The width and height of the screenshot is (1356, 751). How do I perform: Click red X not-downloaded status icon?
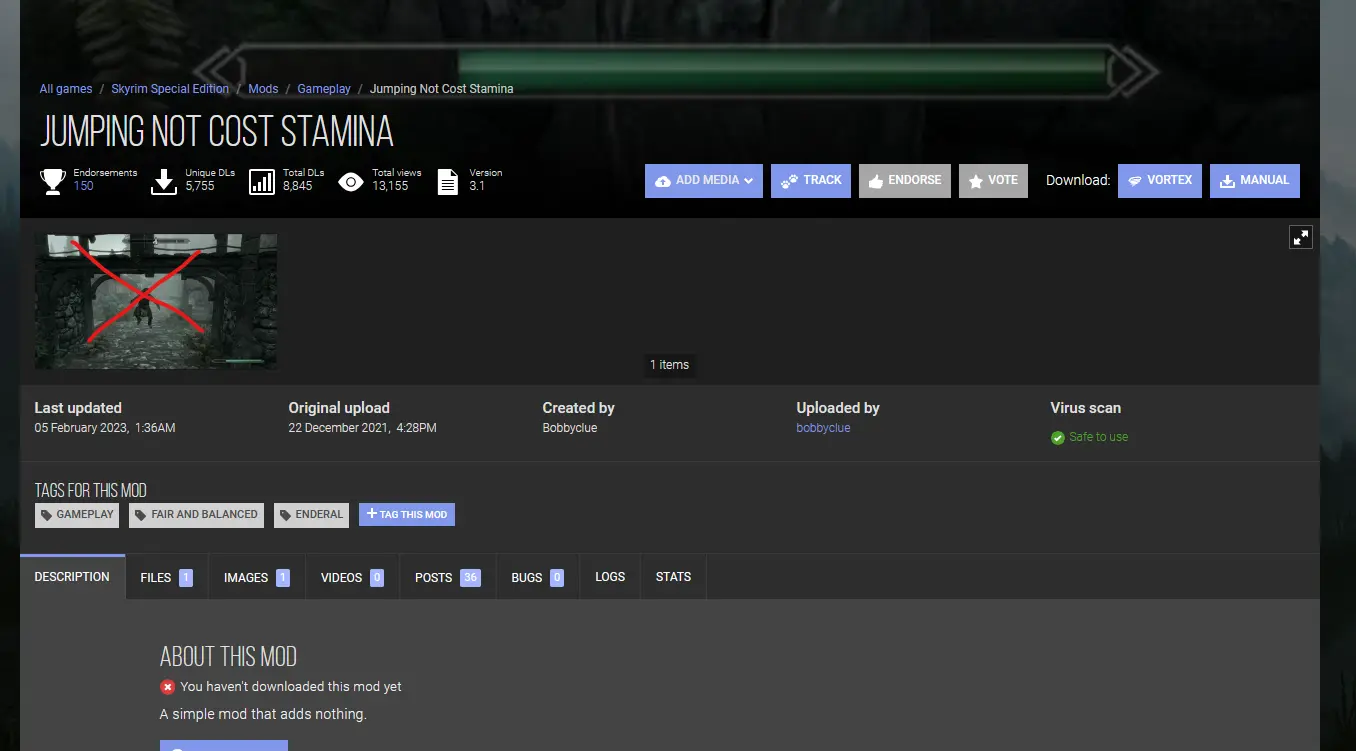[167, 687]
